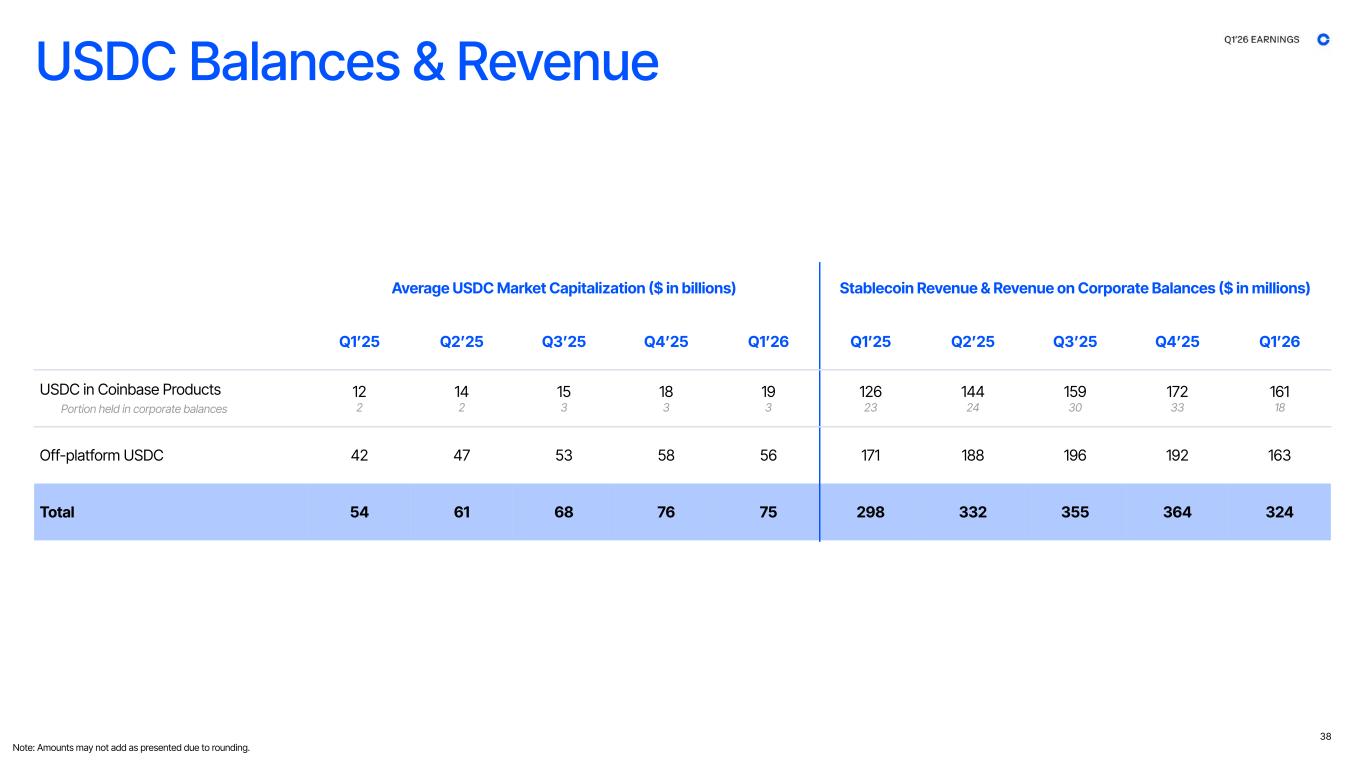1365x768 pixels.
Task: Click Q3'25 column header under Stablecoin Revenue
Action: [1075, 342]
